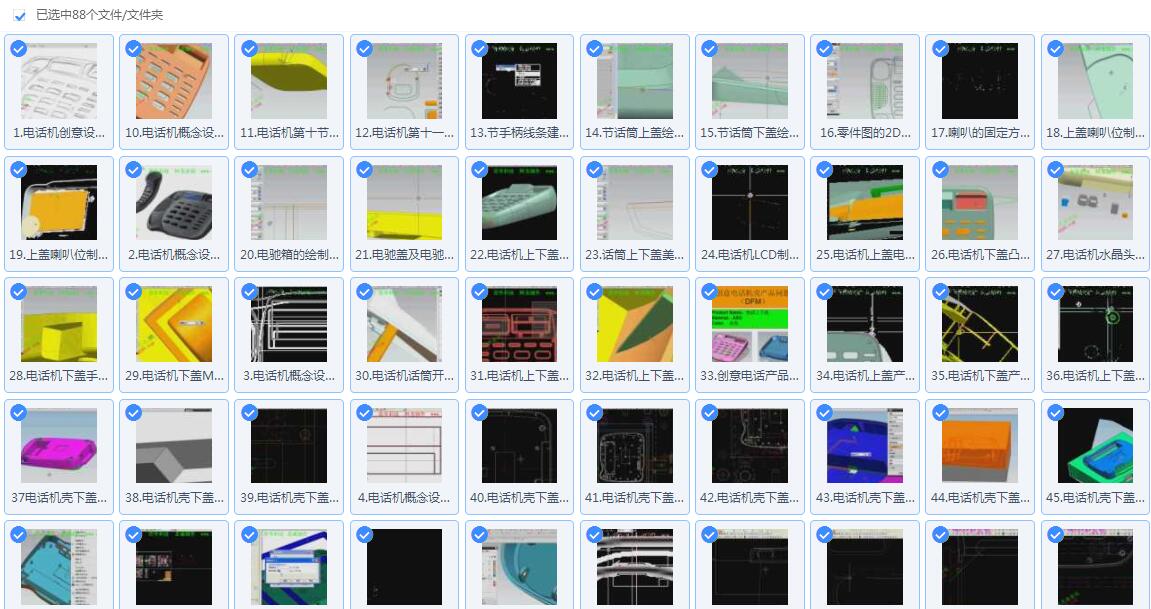Click the file name 14.节话筒上盖绘
This screenshot has width=1151, height=609.
(635, 133)
